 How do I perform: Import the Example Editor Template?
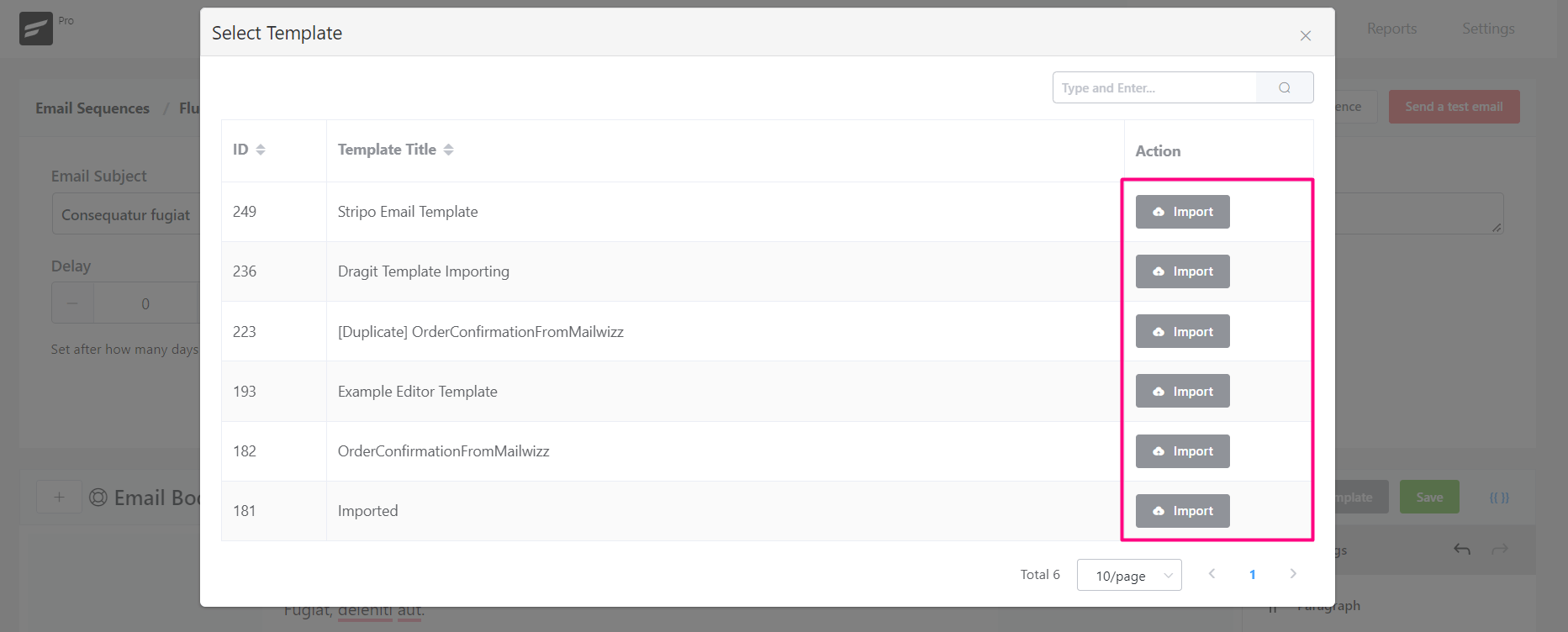click(x=1182, y=391)
